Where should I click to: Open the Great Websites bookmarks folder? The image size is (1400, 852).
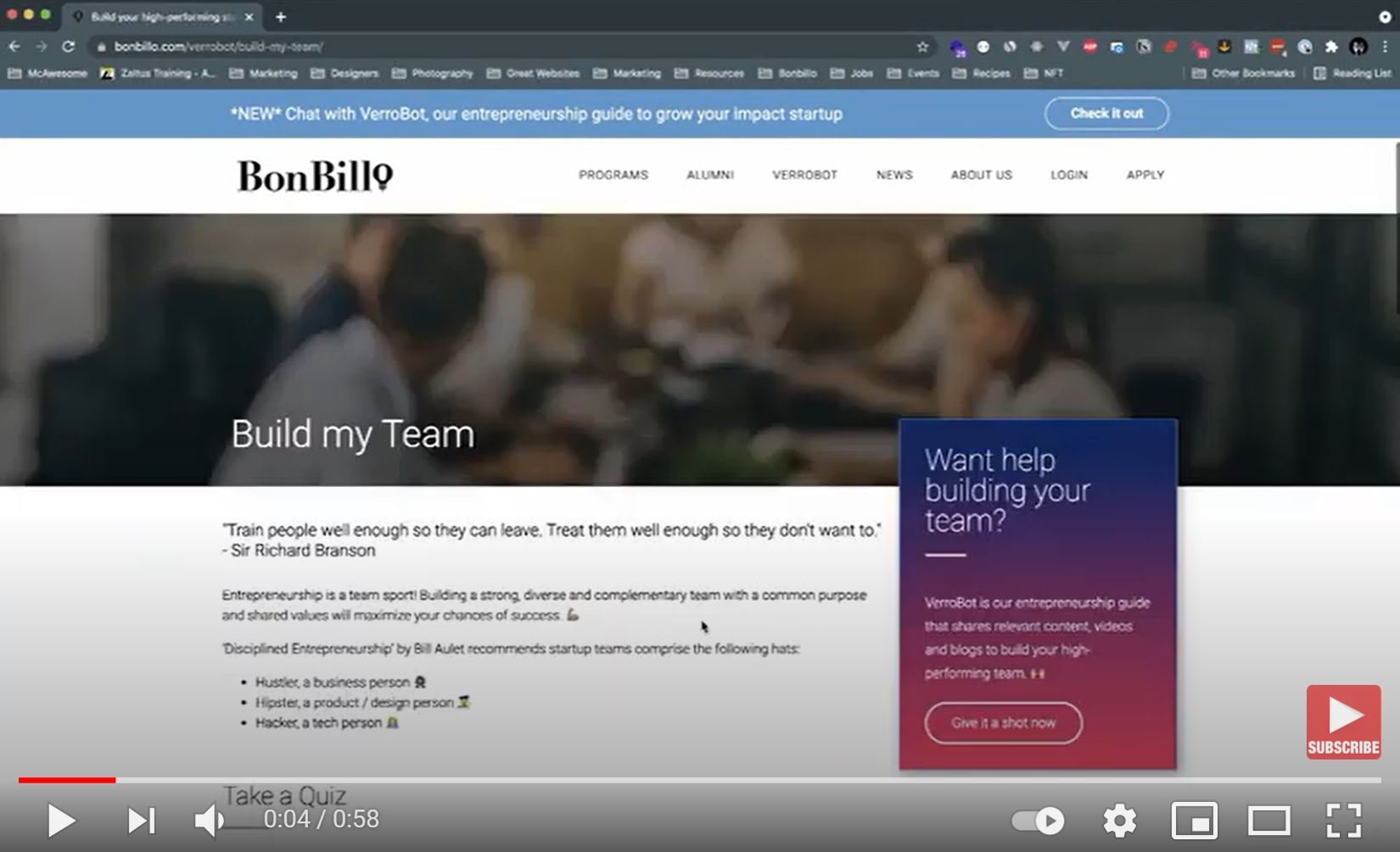533,73
